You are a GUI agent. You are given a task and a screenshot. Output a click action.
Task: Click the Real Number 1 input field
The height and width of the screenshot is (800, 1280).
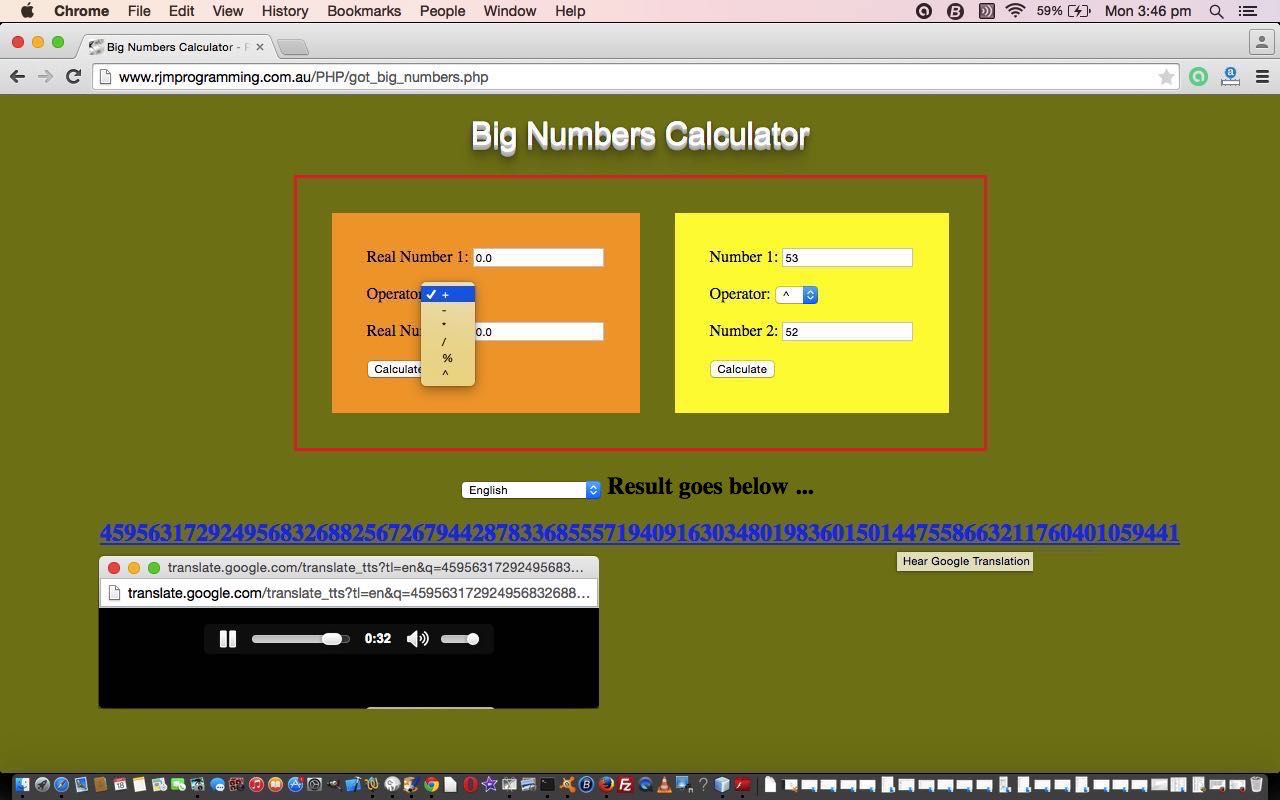tap(538, 258)
